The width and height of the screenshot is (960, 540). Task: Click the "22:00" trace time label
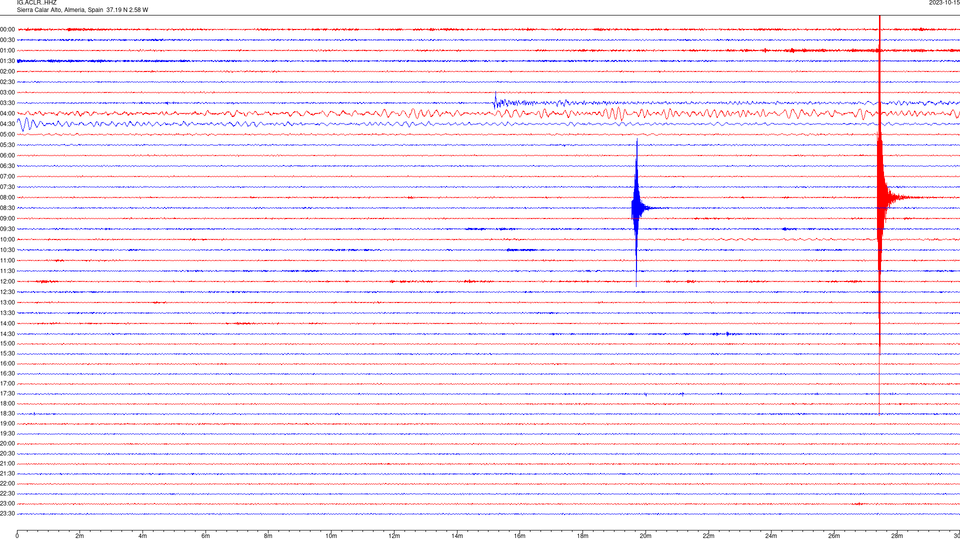pos(8,484)
